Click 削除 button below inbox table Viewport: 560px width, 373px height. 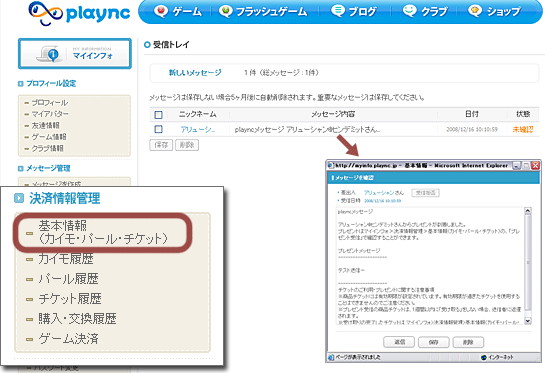(x=187, y=145)
